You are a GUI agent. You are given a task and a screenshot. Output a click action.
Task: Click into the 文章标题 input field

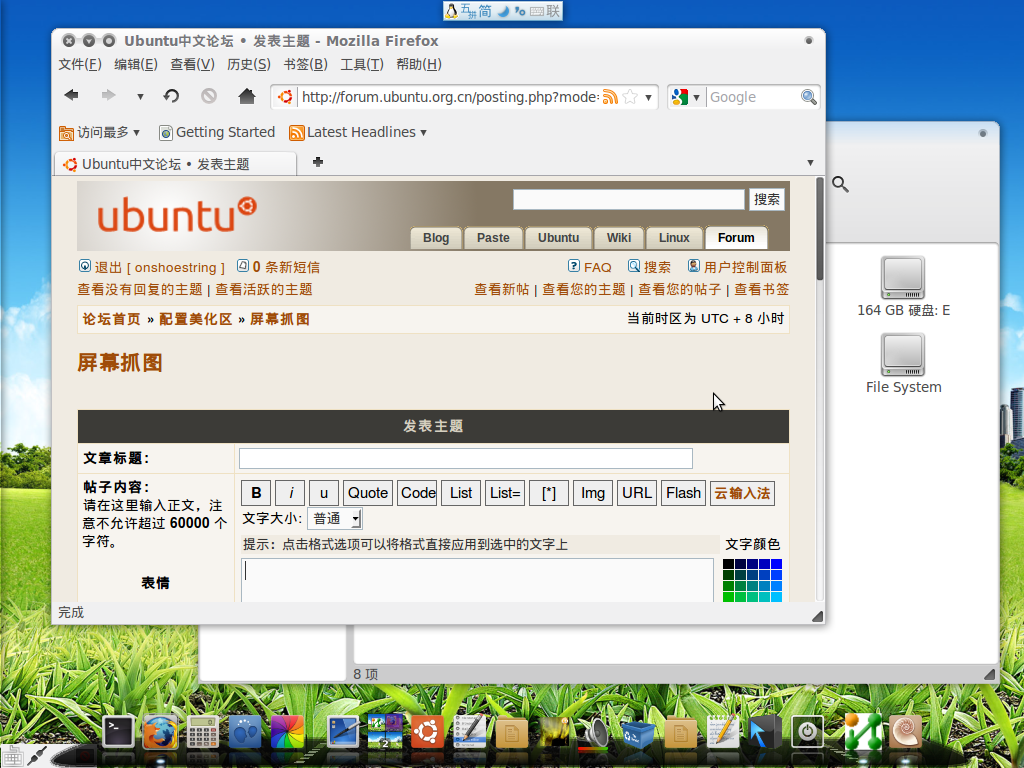tap(465, 458)
